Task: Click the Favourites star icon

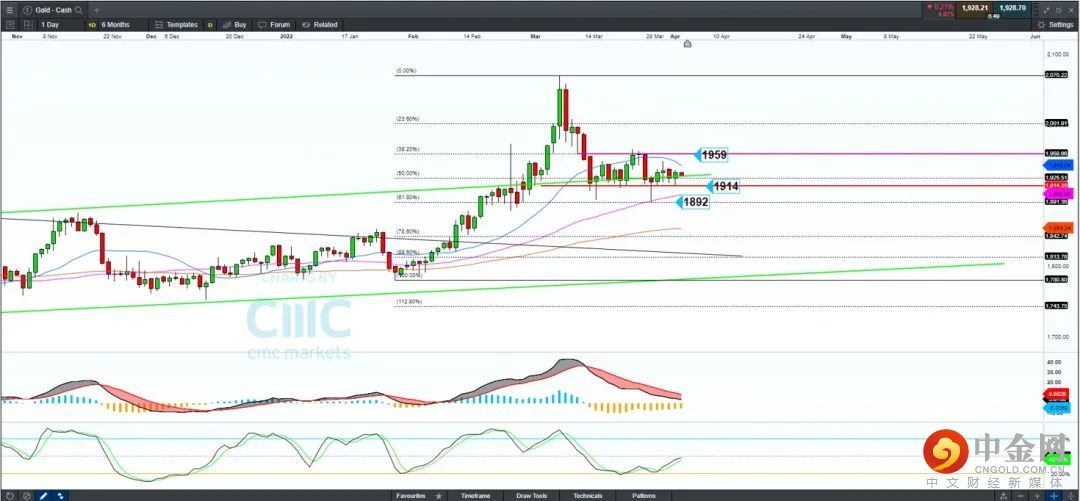Action: 438,495
